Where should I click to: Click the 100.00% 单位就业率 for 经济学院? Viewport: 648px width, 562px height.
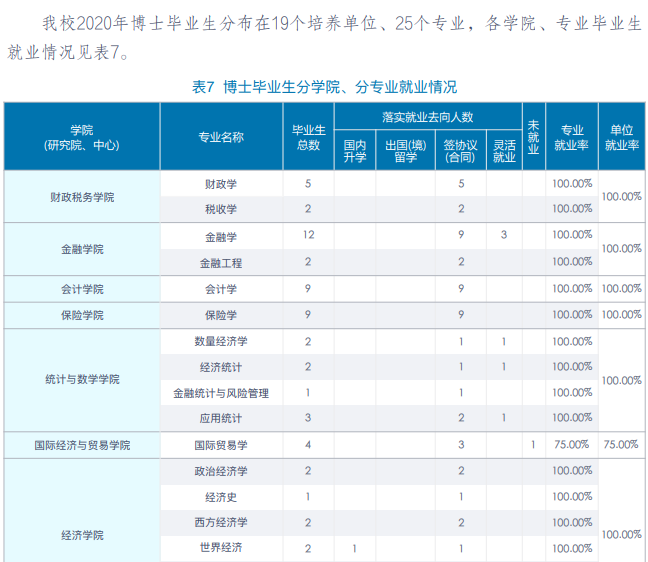pyautogui.click(x=622, y=535)
